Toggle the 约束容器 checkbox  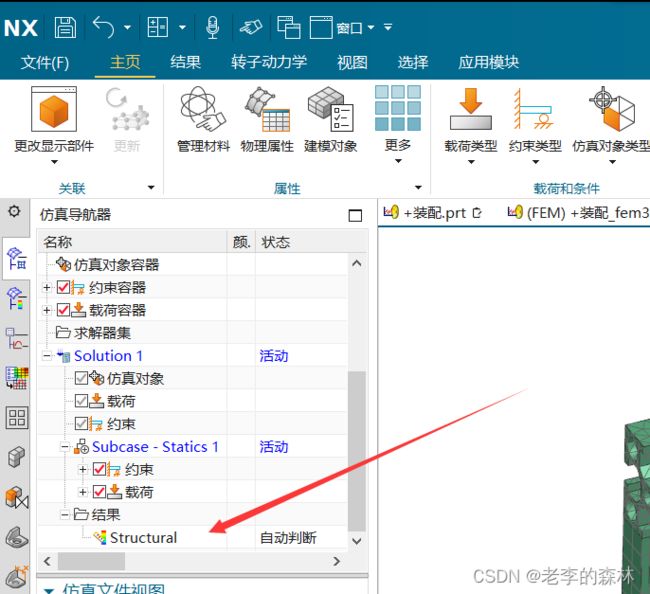(63, 287)
